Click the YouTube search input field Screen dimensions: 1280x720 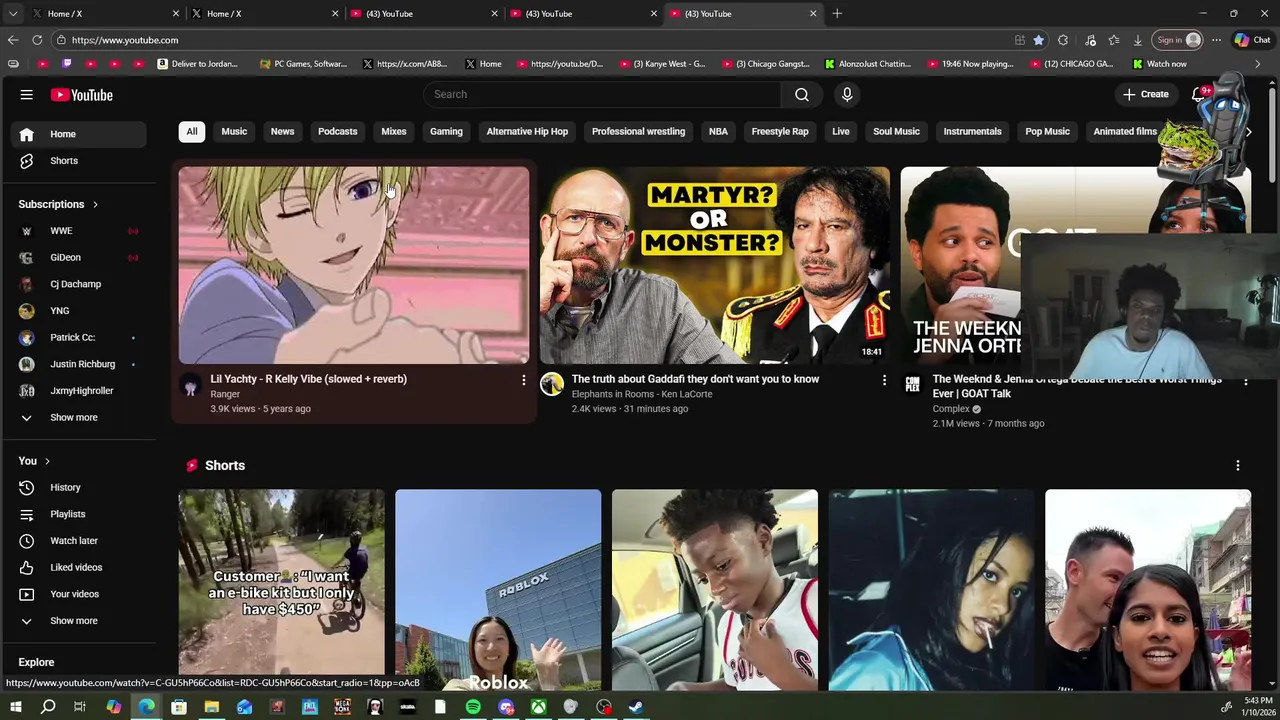pyautogui.click(x=603, y=94)
